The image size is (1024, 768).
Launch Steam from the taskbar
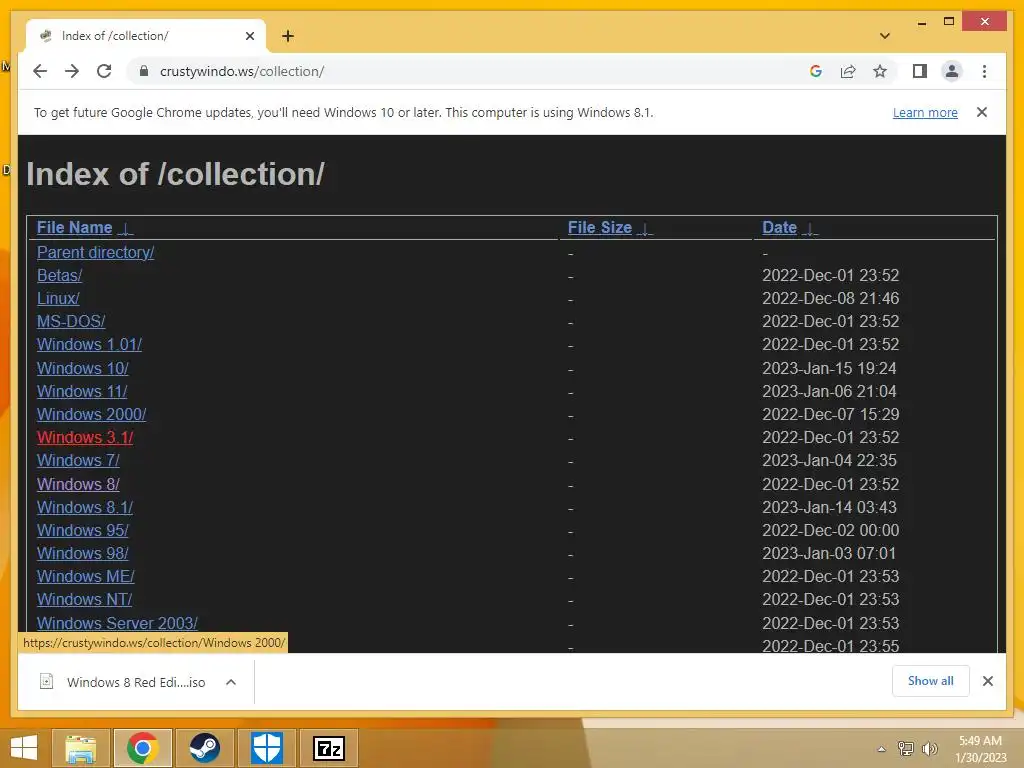point(204,748)
